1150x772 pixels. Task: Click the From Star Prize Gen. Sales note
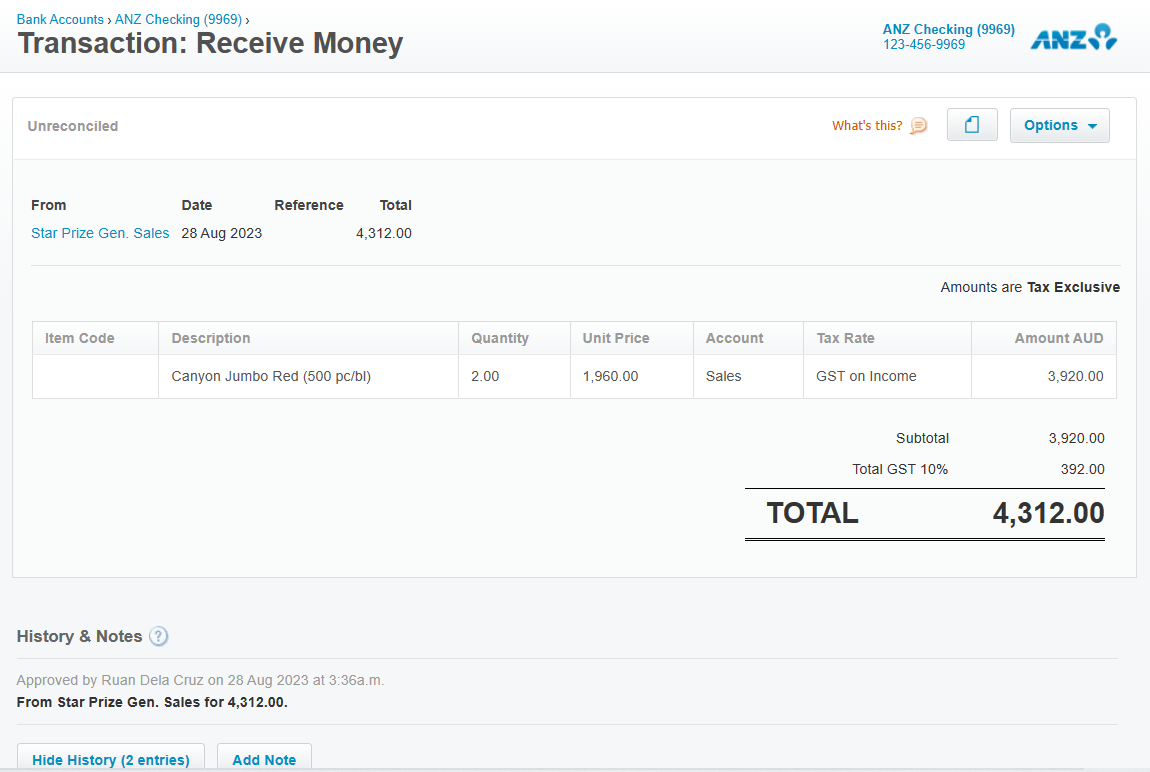click(x=152, y=702)
